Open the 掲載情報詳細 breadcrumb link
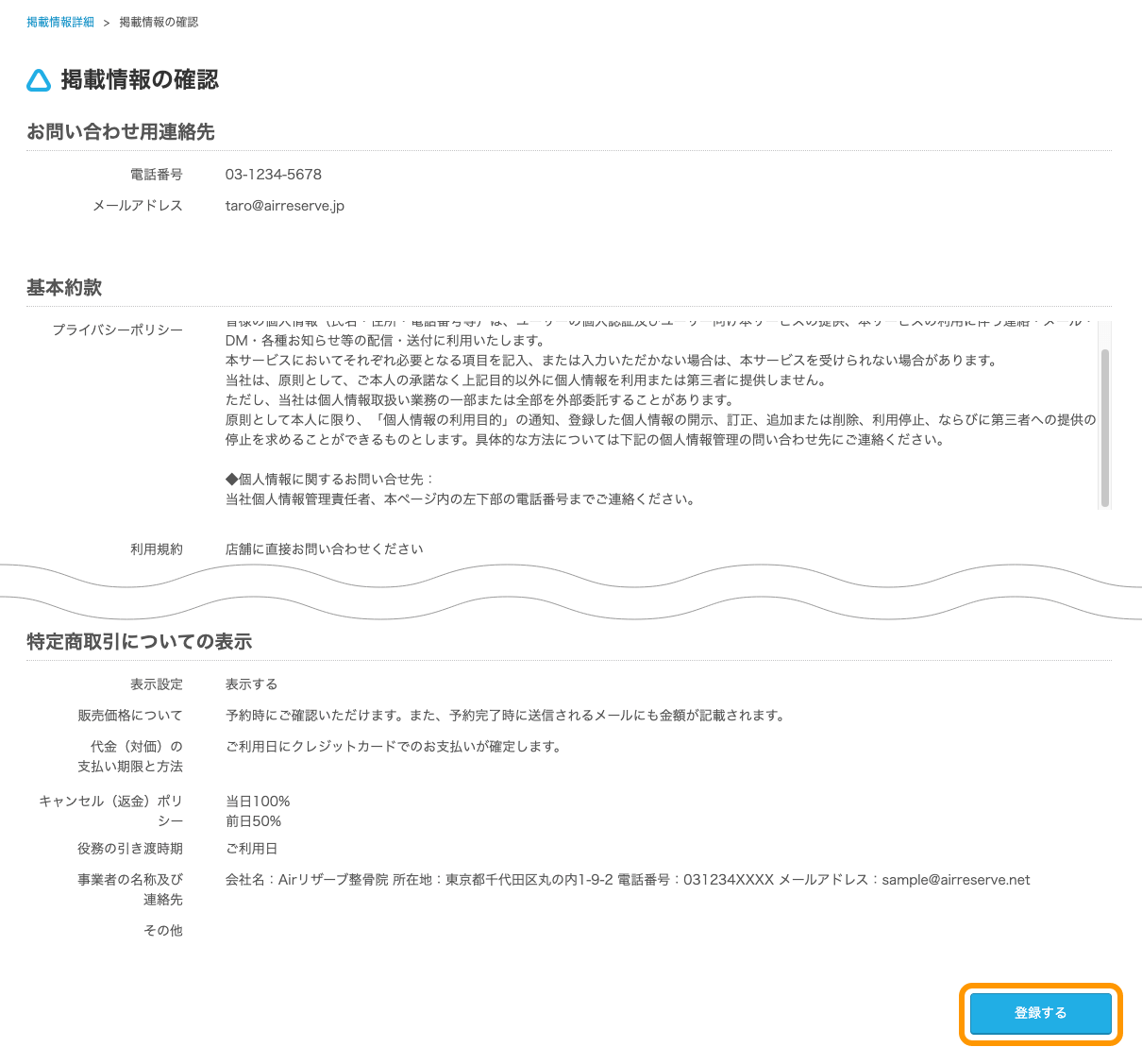The width and height of the screenshot is (1142, 1064). pyautogui.click(x=59, y=21)
